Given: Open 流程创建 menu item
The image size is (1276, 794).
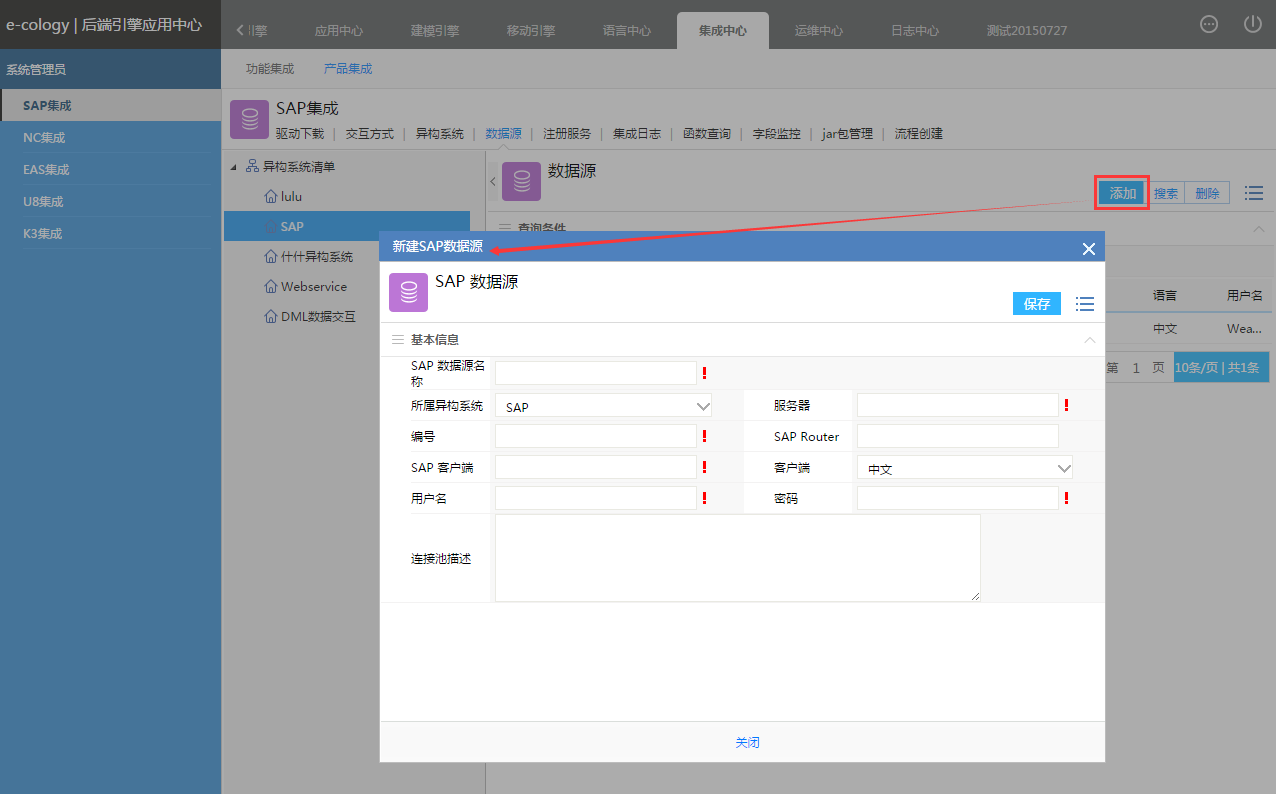Looking at the screenshot, I should point(919,134).
